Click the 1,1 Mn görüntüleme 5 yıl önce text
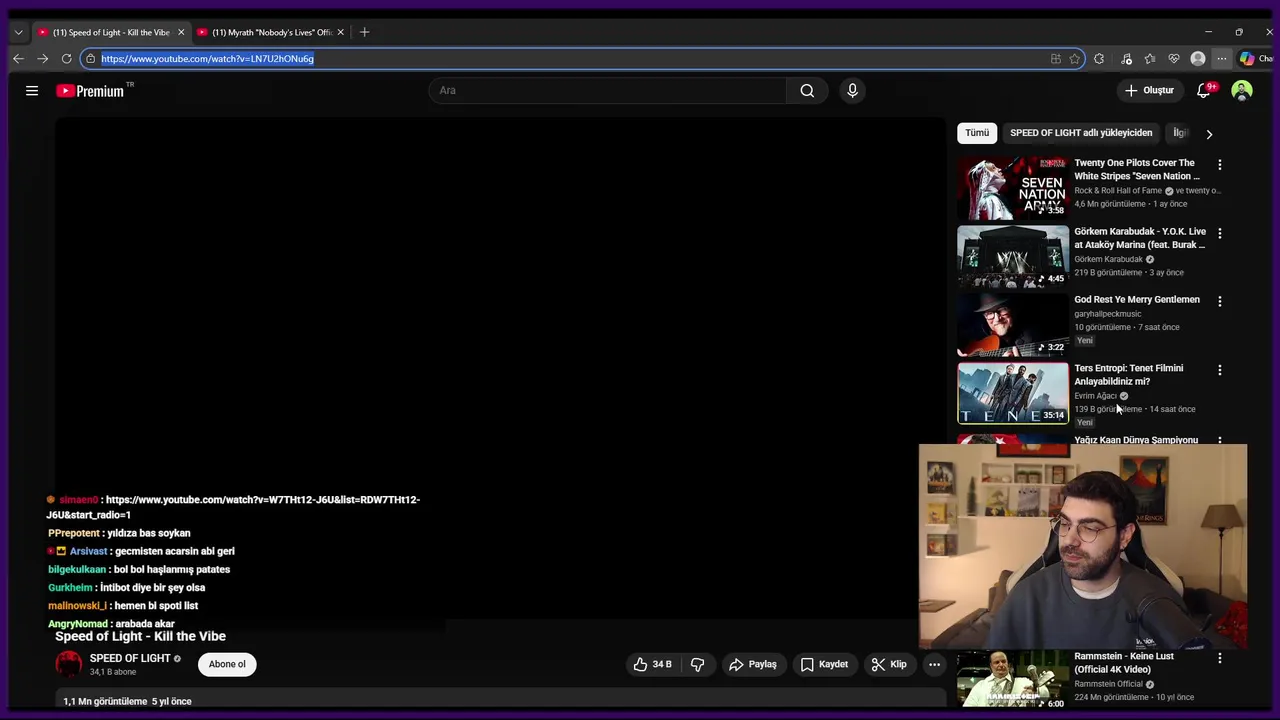This screenshot has width=1280, height=720. tap(127, 701)
